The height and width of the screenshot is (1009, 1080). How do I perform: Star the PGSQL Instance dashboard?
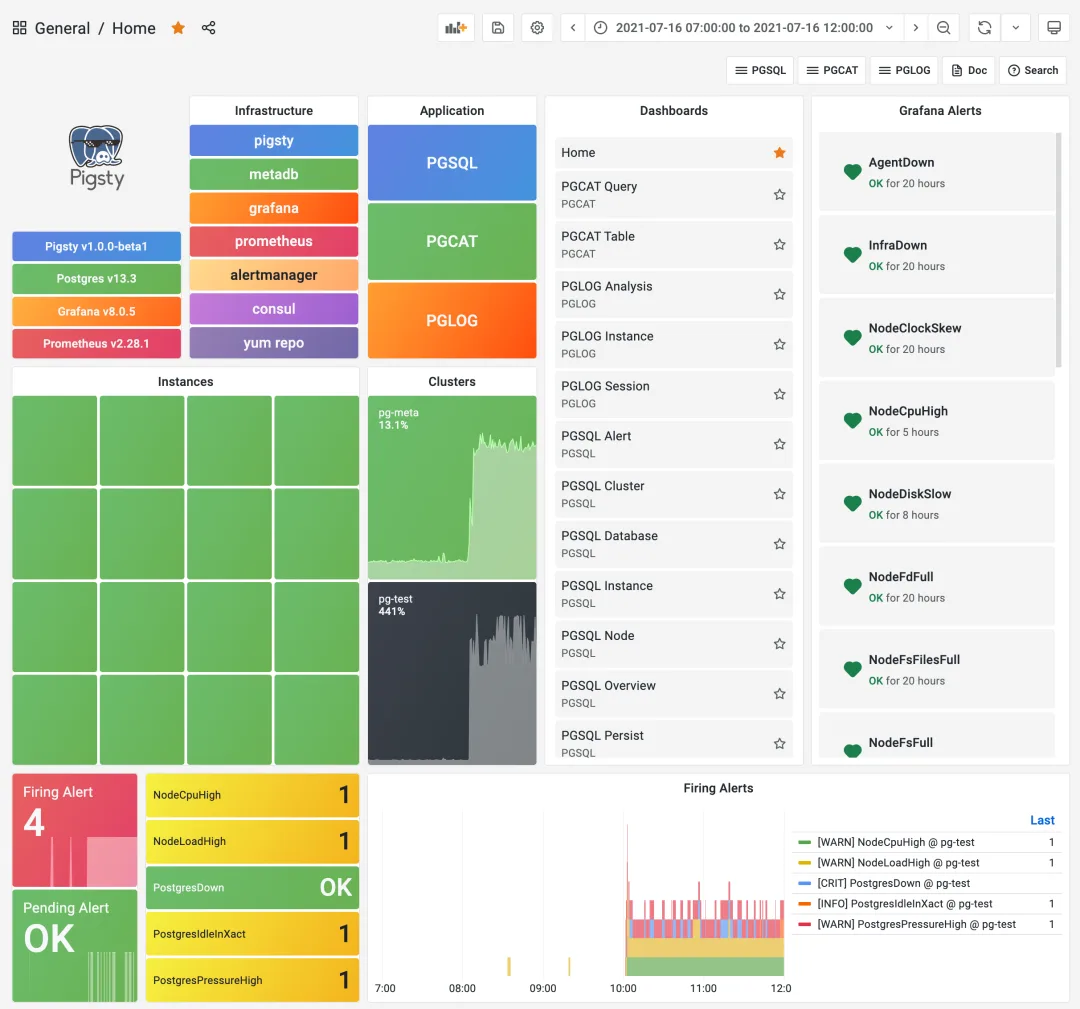[x=780, y=594]
